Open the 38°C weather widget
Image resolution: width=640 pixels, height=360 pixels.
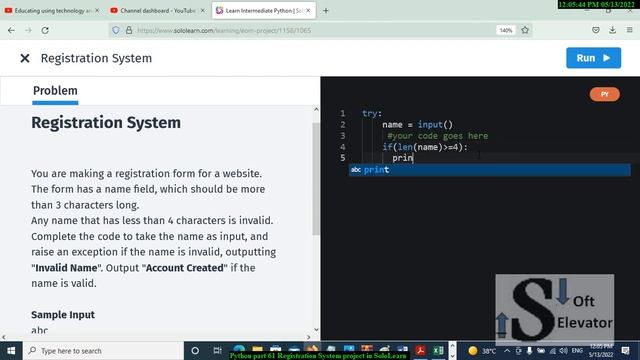[x=482, y=351]
